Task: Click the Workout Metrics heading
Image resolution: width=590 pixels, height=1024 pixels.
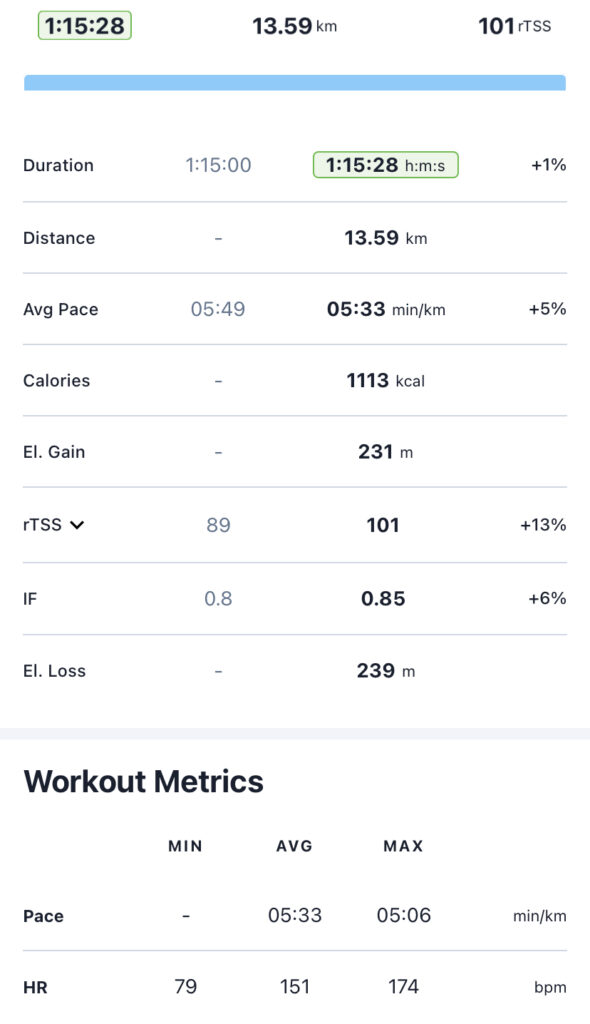Action: coord(144,782)
